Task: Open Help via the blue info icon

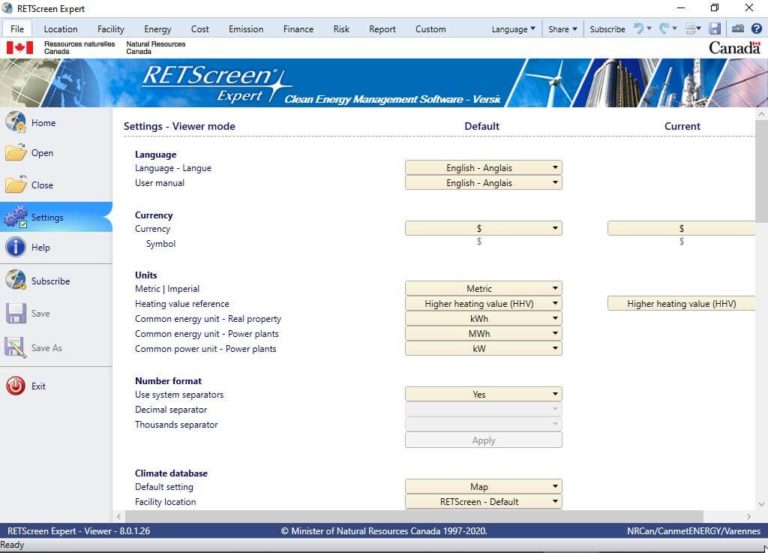Action: click(16, 247)
